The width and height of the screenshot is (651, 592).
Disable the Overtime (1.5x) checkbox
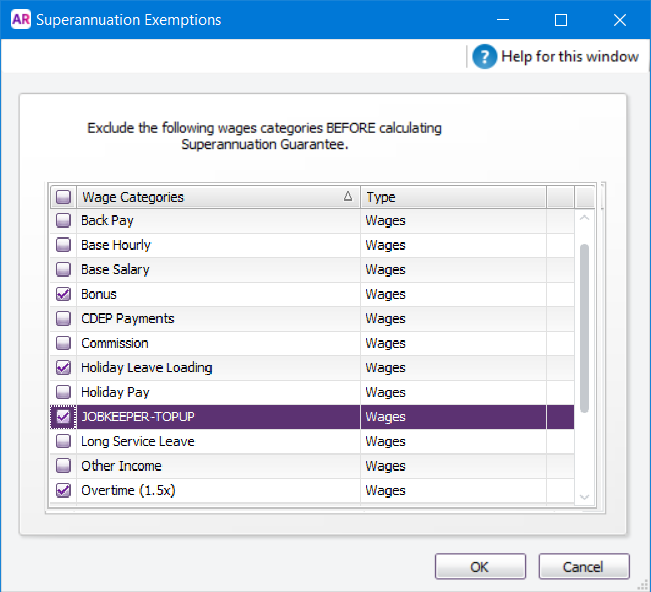click(x=63, y=491)
